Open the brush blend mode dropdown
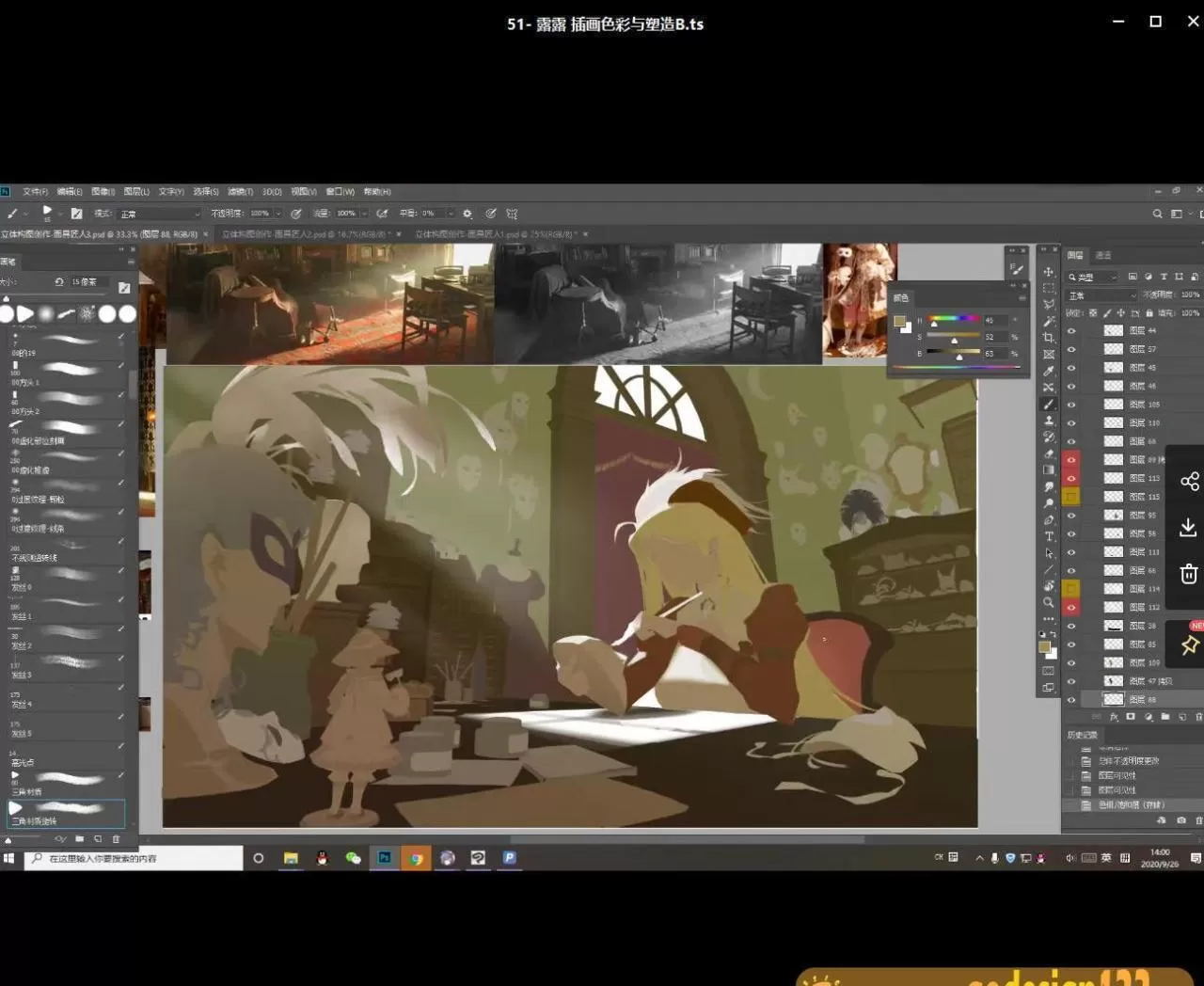The width and height of the screenshot is (1204, 986). coord(160,214)
